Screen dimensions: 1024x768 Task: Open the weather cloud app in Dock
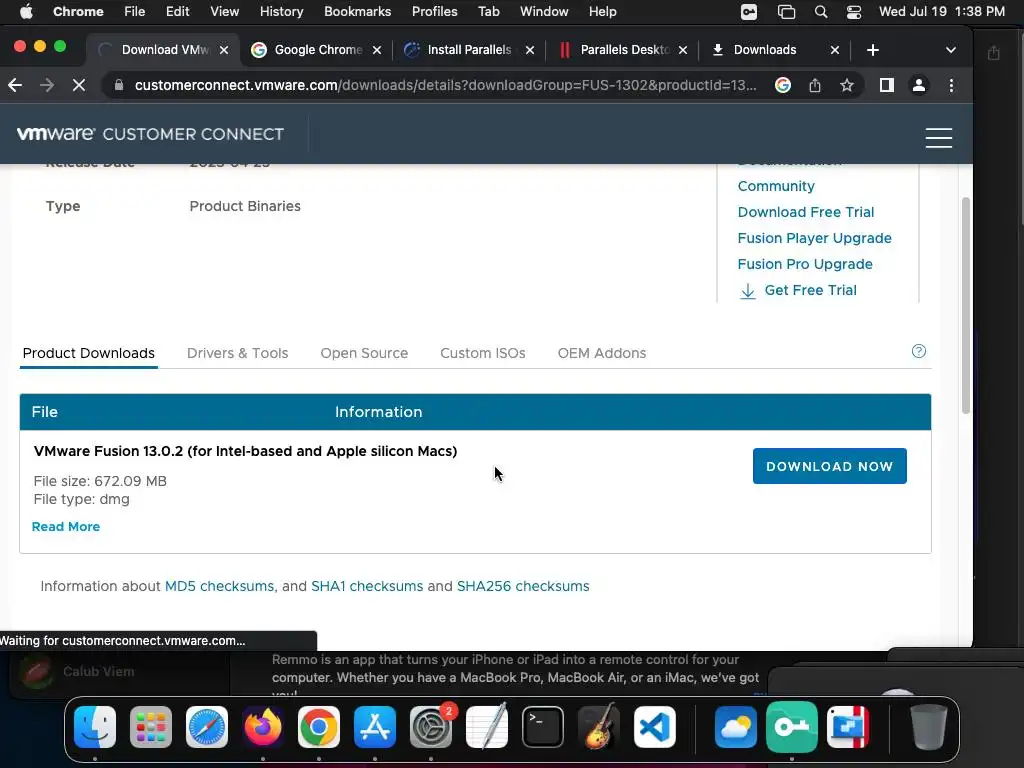[x=736, y=727]
